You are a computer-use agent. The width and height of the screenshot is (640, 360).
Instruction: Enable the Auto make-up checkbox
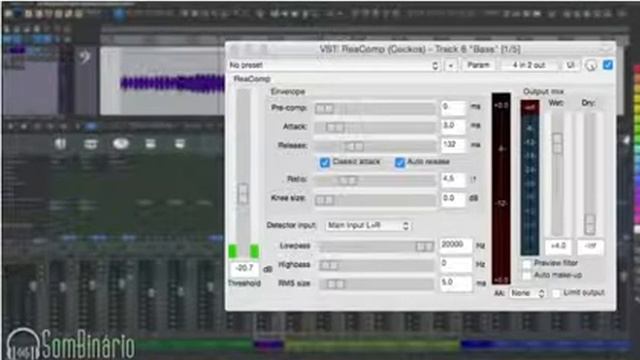[x=527, y=276]
